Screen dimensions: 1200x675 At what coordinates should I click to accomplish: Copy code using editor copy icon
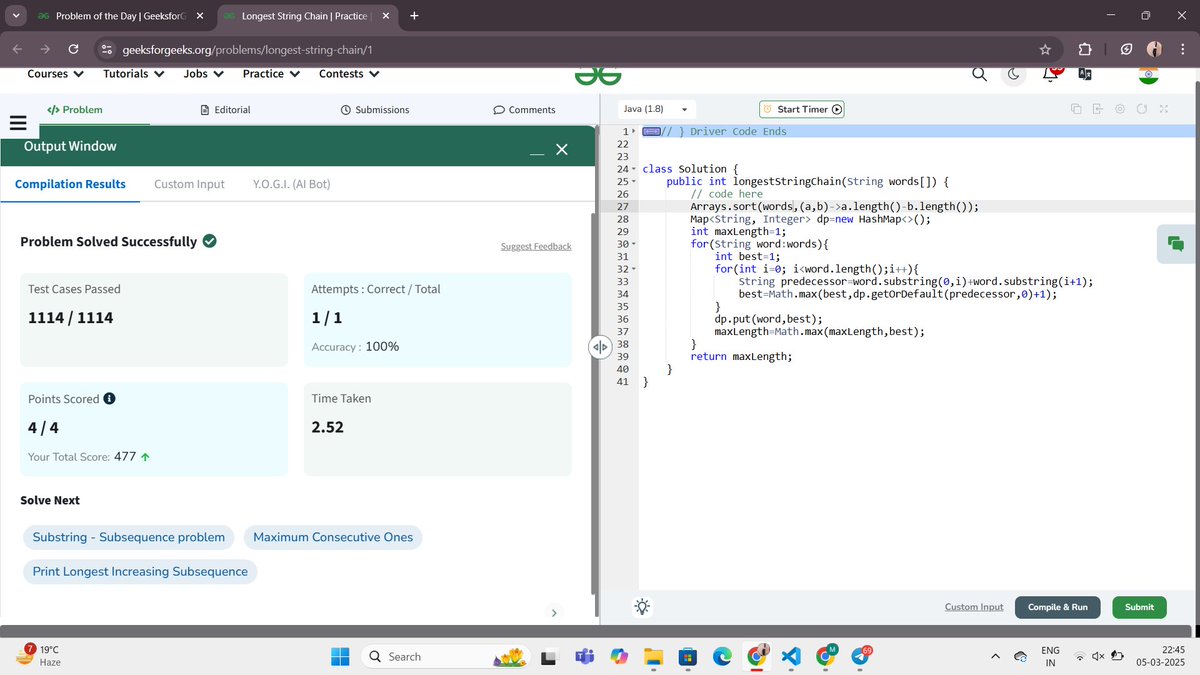tap(1076, 109)
